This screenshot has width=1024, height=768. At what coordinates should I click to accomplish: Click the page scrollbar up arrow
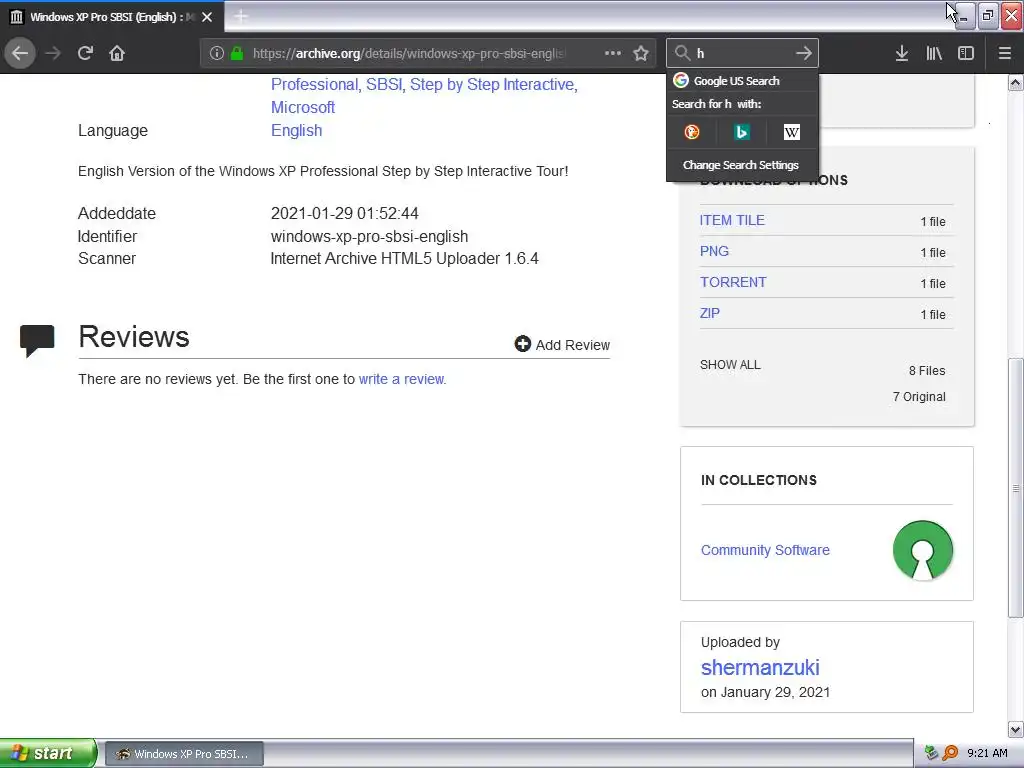click(x=1016, y=82)
